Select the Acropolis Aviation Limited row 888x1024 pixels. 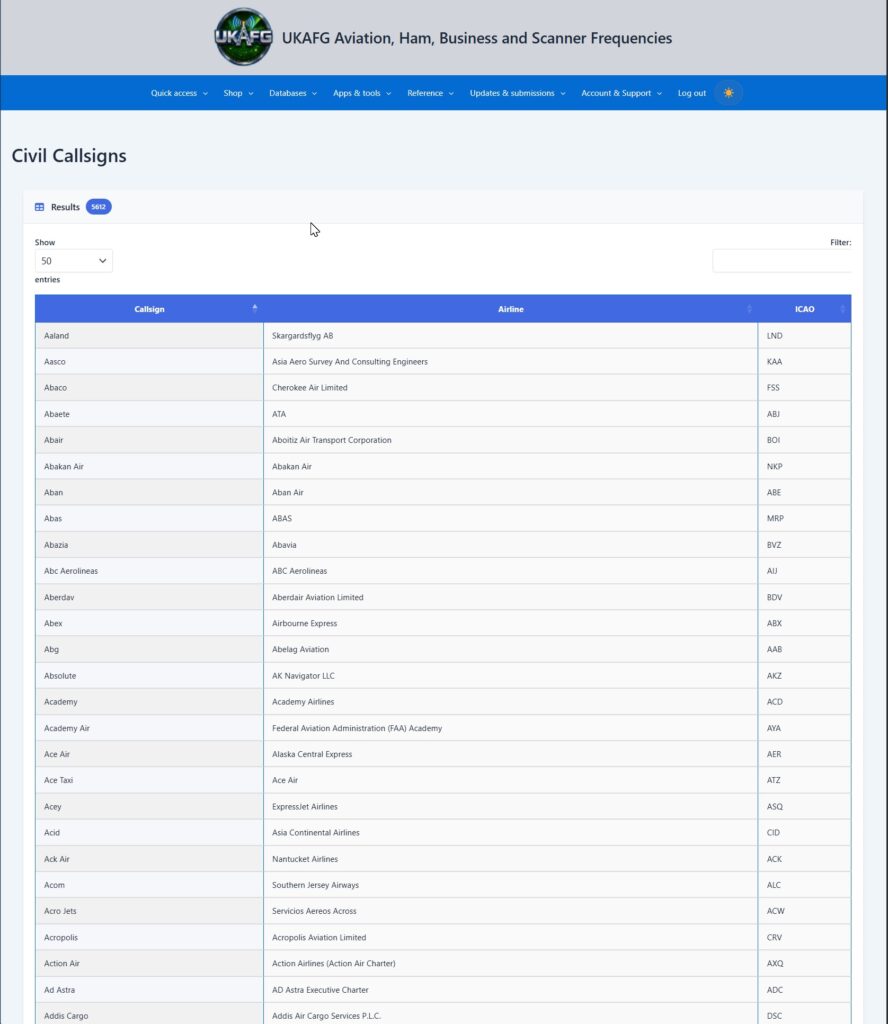click(x=443, y=937)
